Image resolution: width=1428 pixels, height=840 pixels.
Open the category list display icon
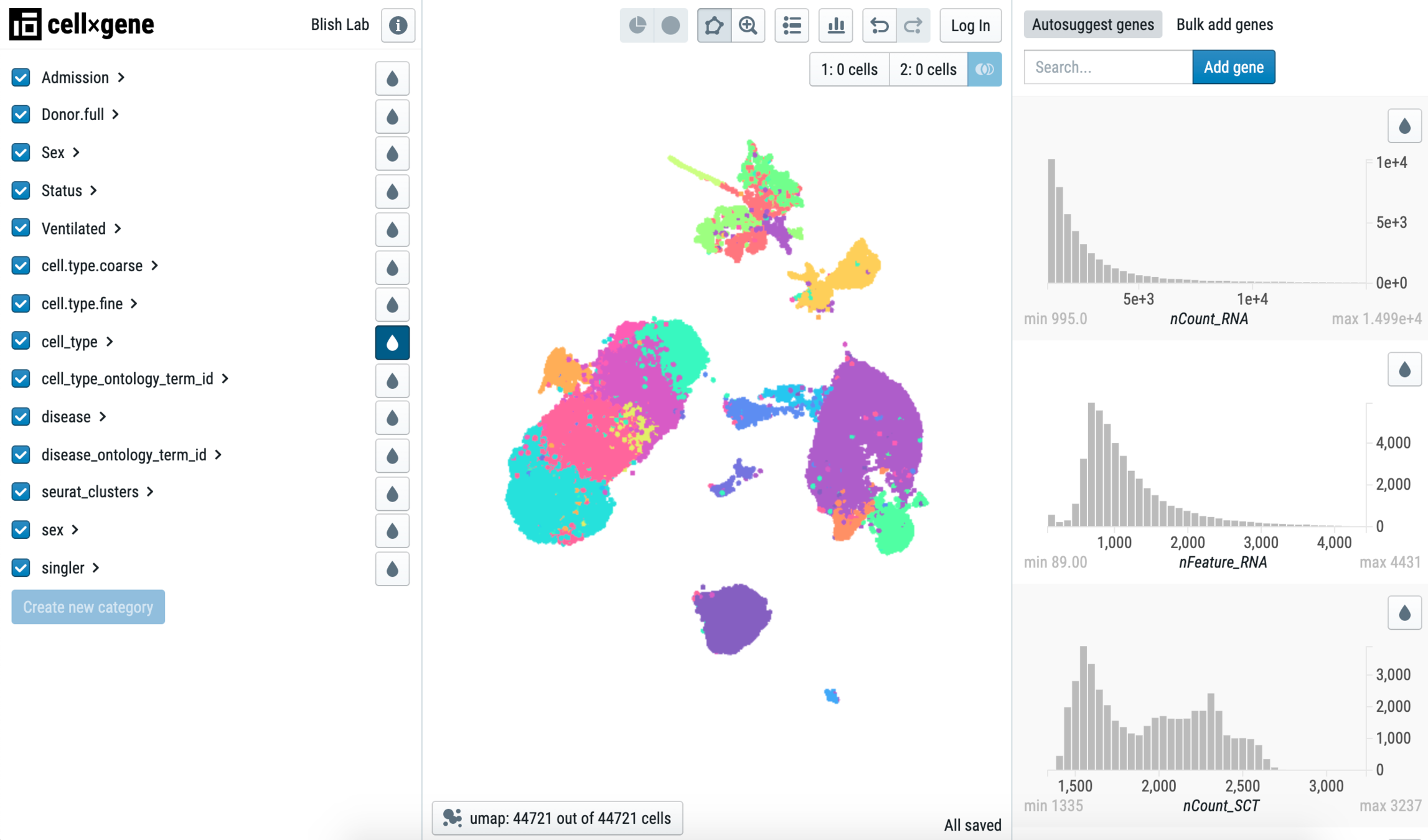click(x=791, y=26)
